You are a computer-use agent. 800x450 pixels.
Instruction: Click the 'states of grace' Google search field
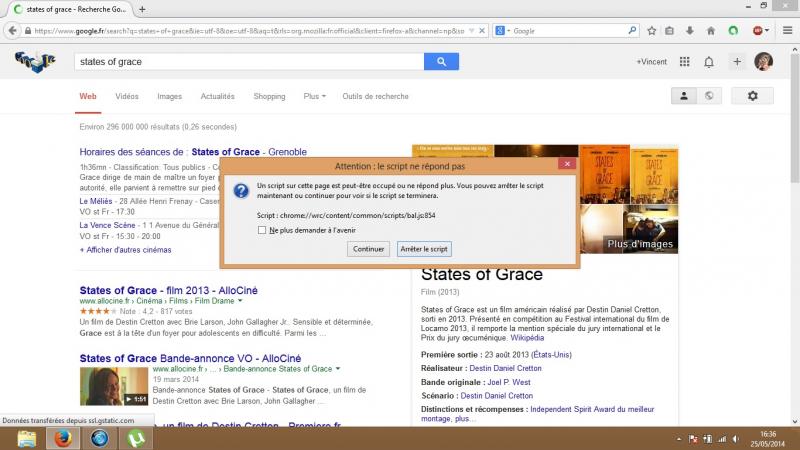pyautogui.click(x=249, y=62)
